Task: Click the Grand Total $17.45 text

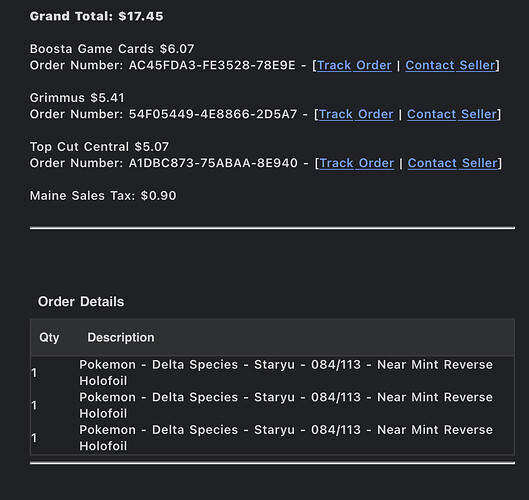Action: coord(96,16)
